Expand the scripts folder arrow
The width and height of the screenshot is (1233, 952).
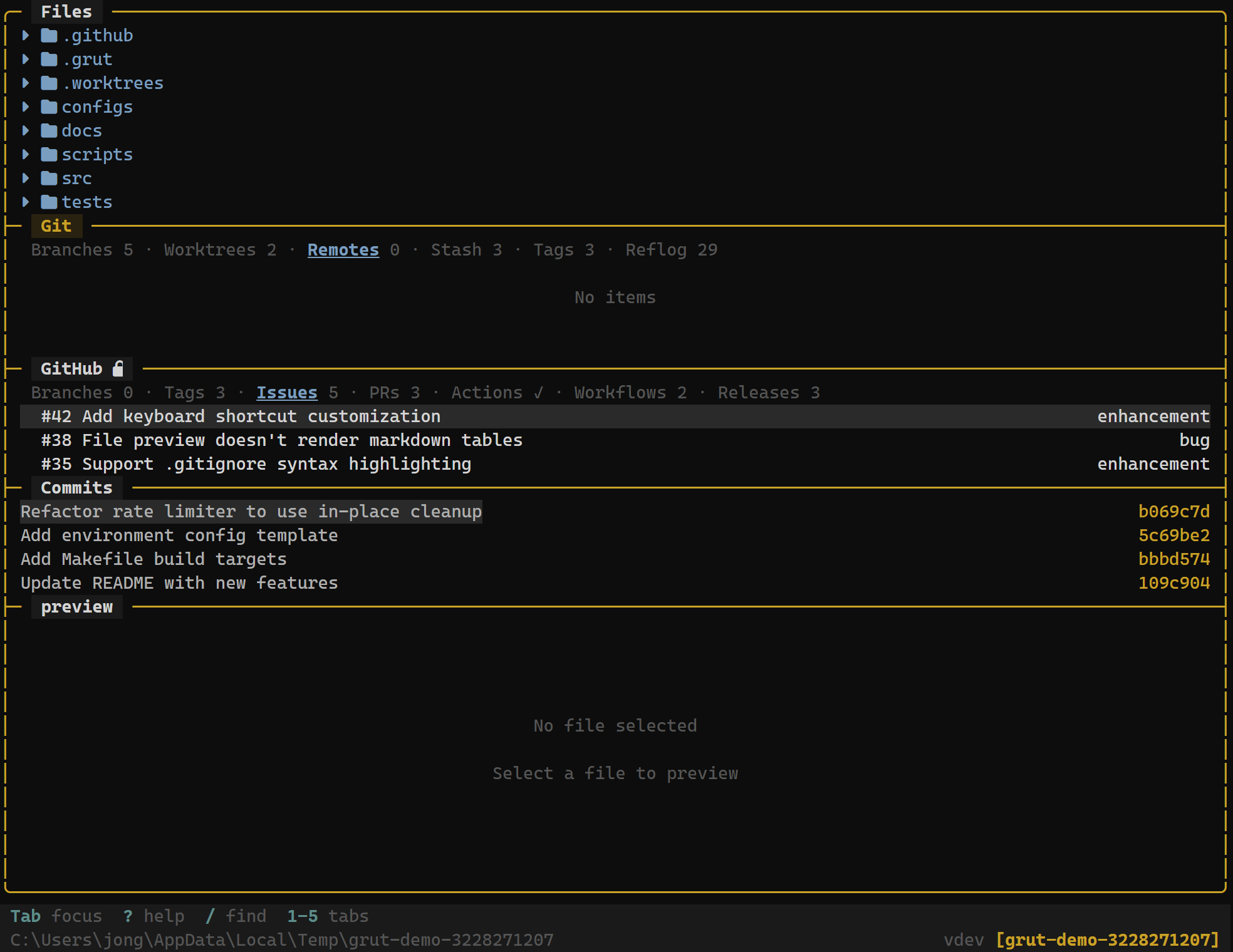coord(26,155)
